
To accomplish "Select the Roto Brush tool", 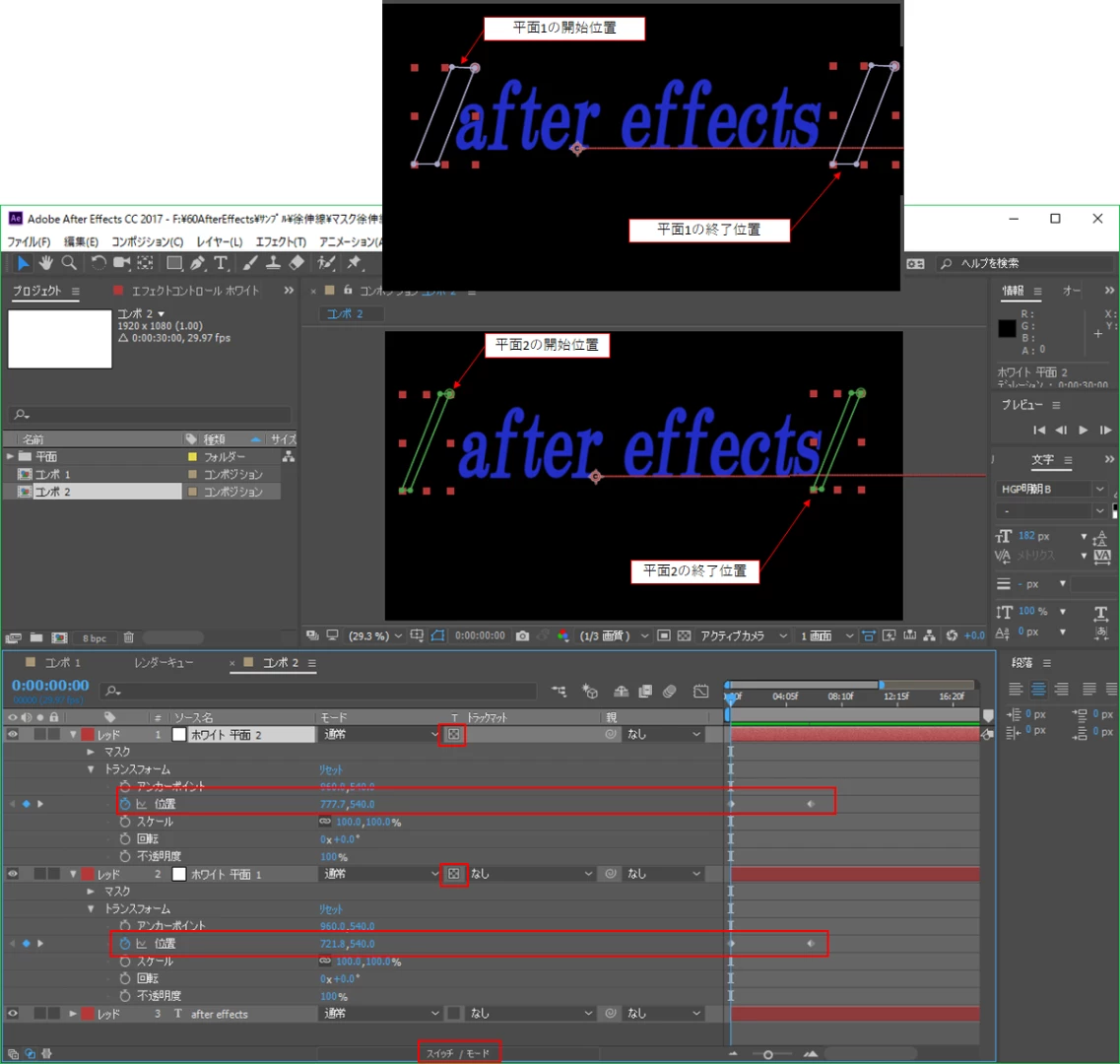I will point(326,263).
